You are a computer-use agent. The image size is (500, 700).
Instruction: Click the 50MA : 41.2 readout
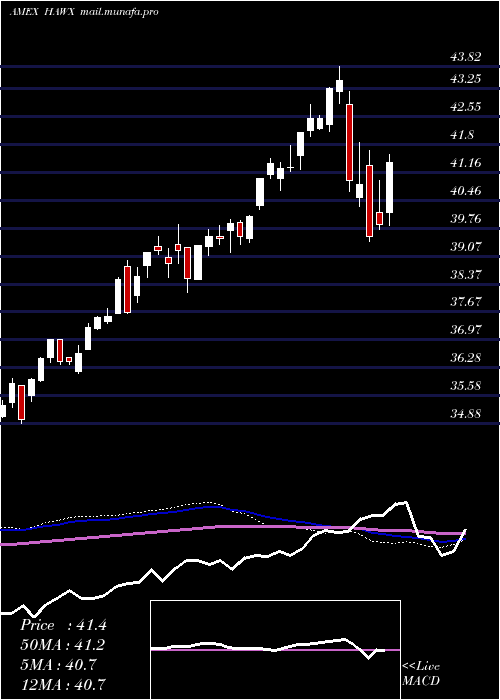pos(63,645)
